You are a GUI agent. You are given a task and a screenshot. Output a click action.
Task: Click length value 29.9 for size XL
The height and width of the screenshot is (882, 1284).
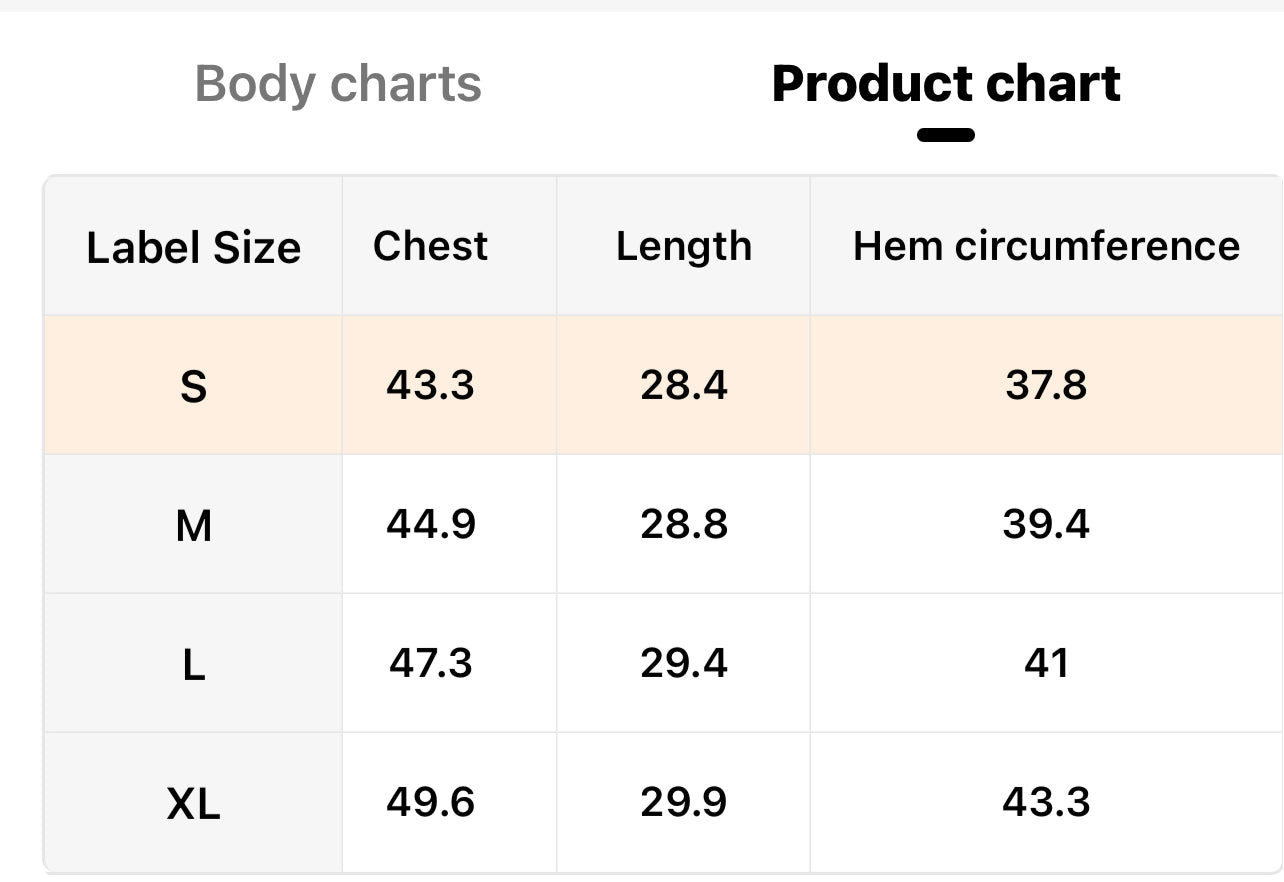(683, 802)
